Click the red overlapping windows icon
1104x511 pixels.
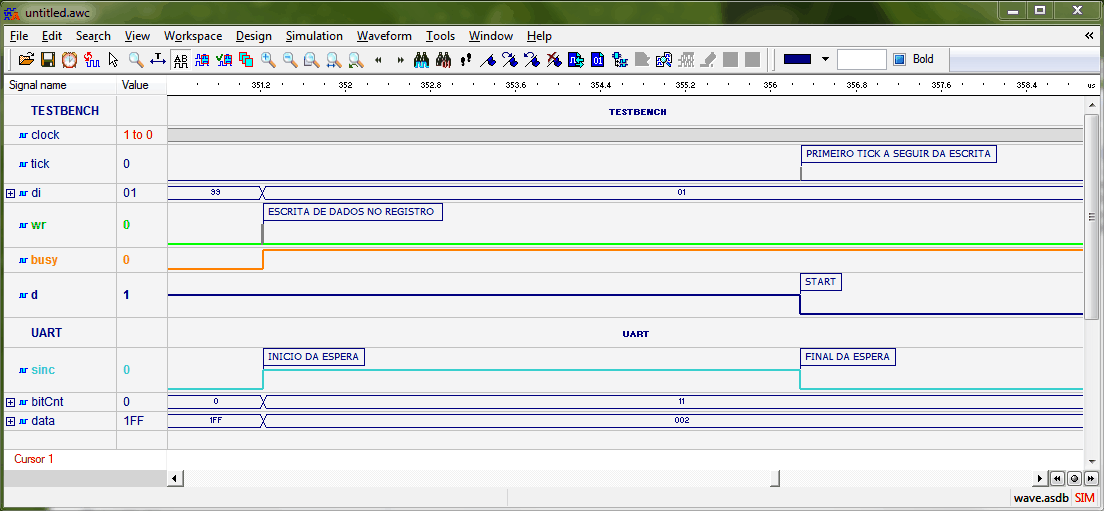click(246, 60)
